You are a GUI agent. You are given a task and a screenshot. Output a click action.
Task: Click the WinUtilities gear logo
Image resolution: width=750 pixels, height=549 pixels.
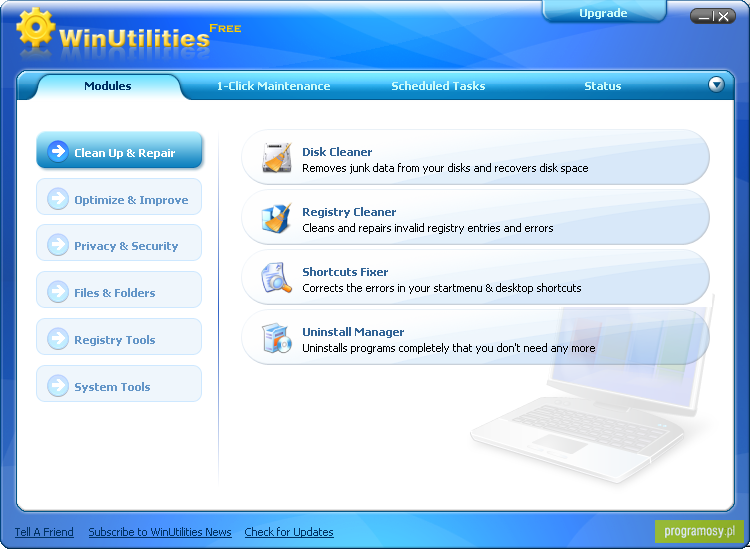[36, 27]
